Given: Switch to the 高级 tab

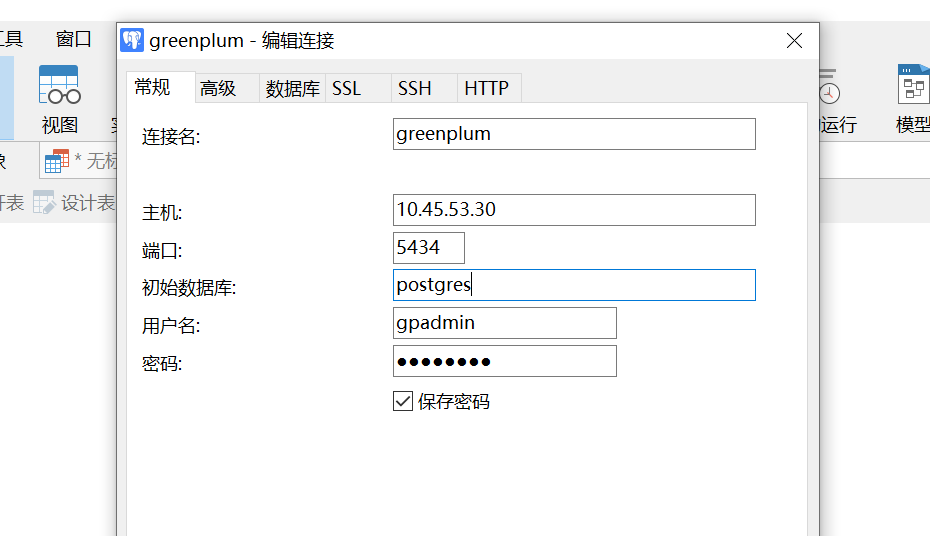Looking at the screenshot, I should click(x=227, y=88).
